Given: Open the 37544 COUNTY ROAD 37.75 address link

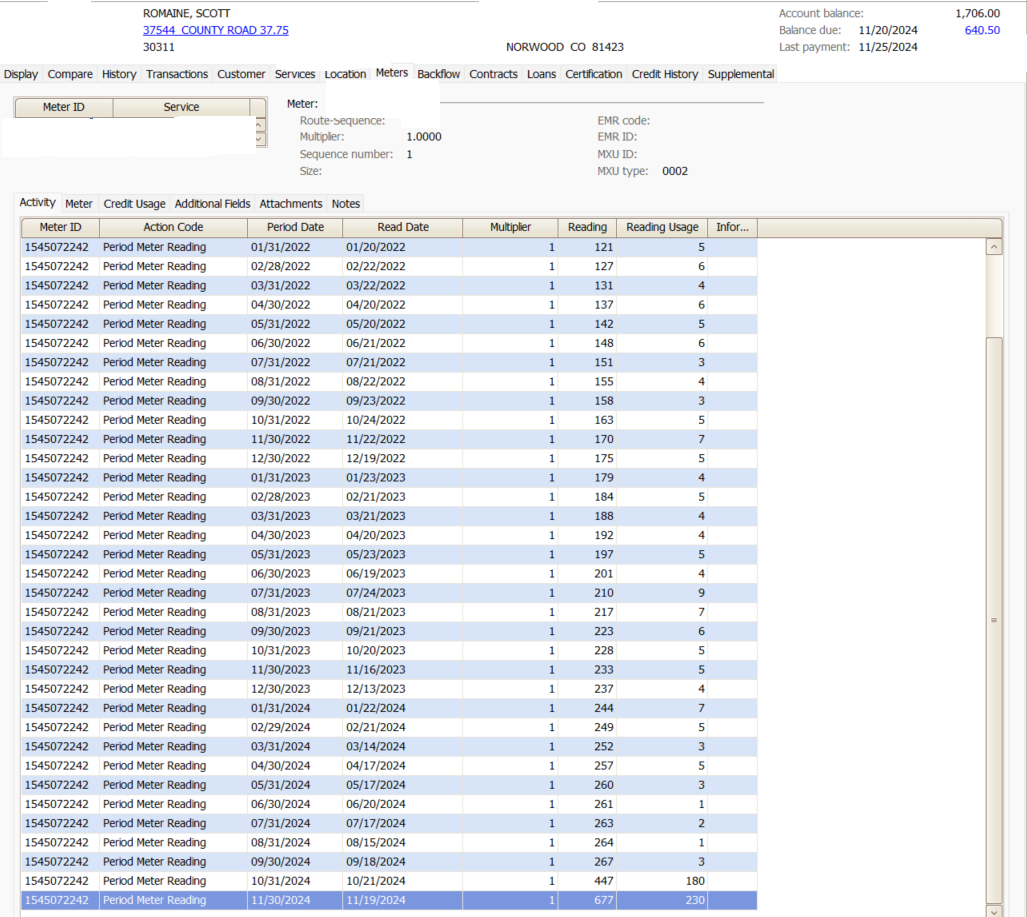Looking at the screenshot, I should (x=215, y=30).
